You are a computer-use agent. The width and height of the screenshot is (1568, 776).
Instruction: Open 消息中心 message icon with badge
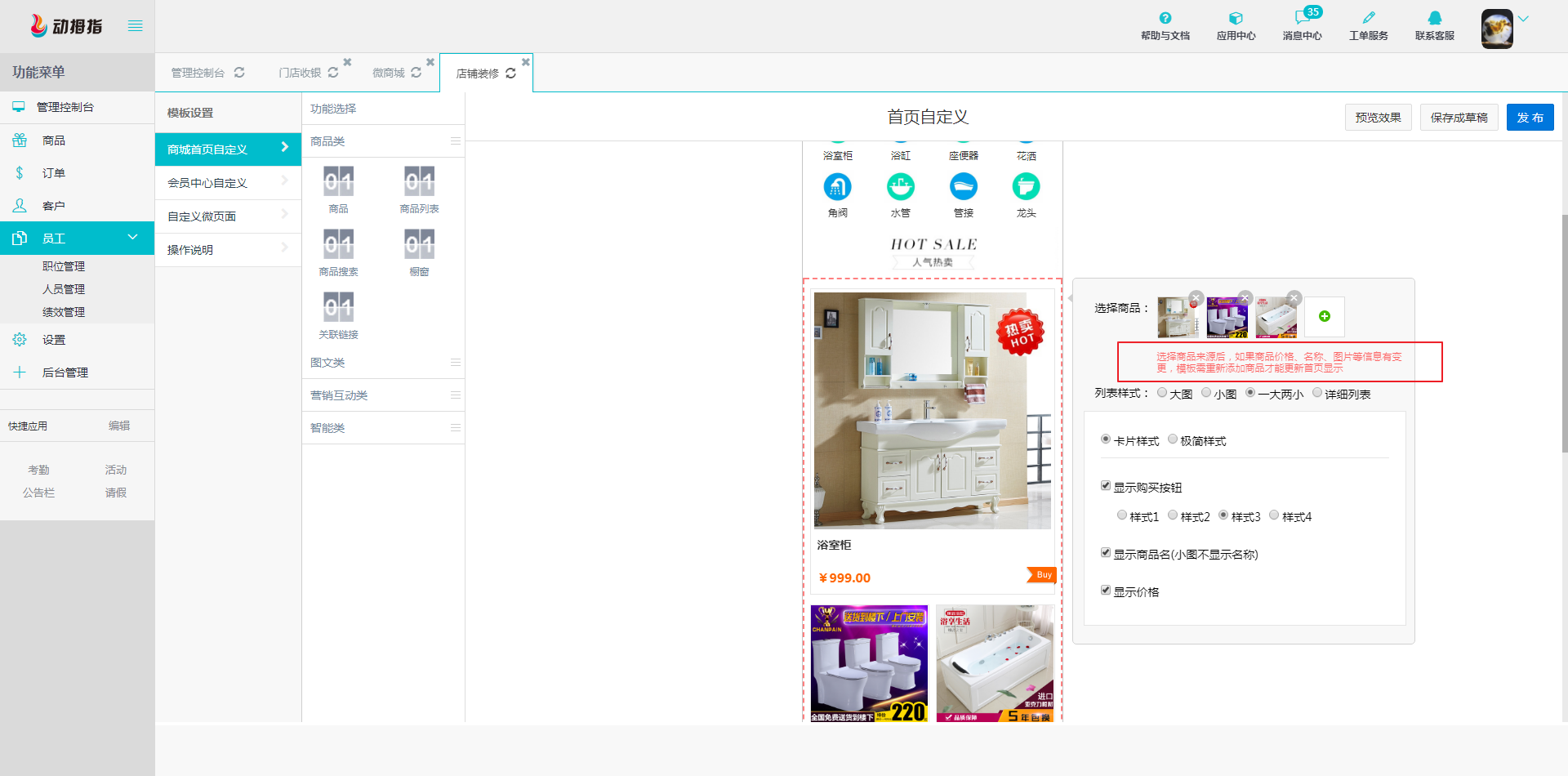(1303, 17)
